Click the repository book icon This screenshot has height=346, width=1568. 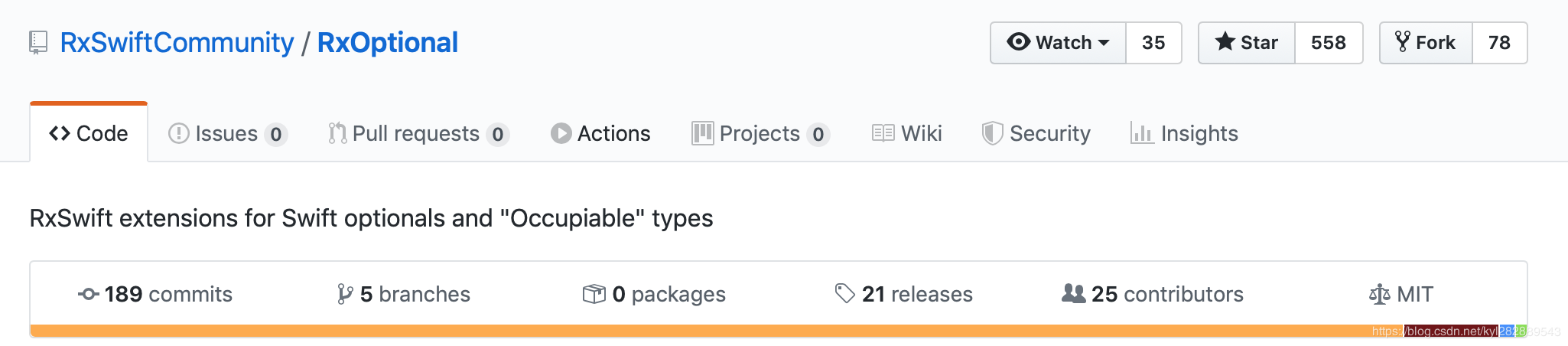pos(37,42)
